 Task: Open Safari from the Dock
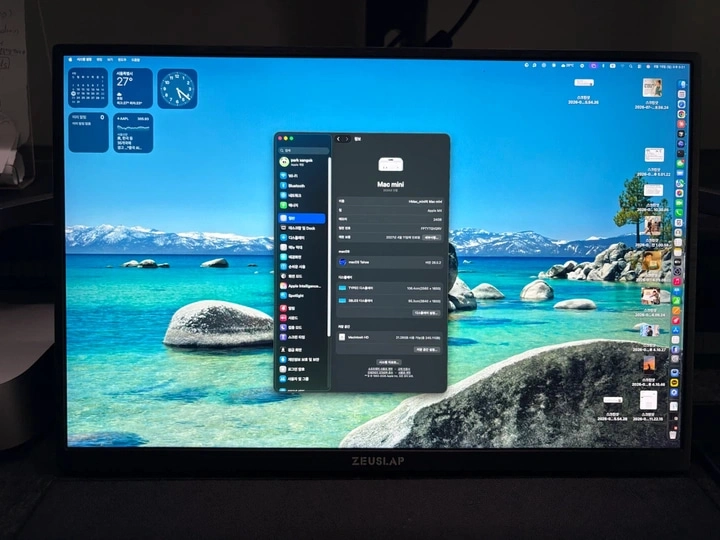(682, 105)
